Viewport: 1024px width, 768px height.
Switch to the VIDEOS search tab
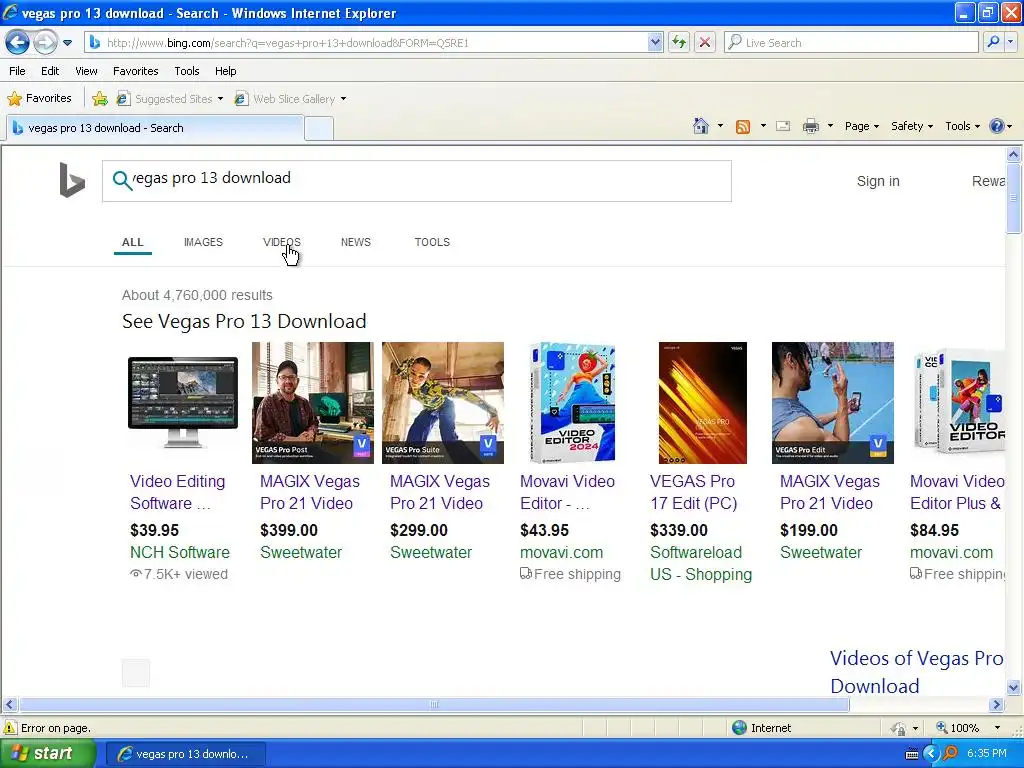click(281, 242)
